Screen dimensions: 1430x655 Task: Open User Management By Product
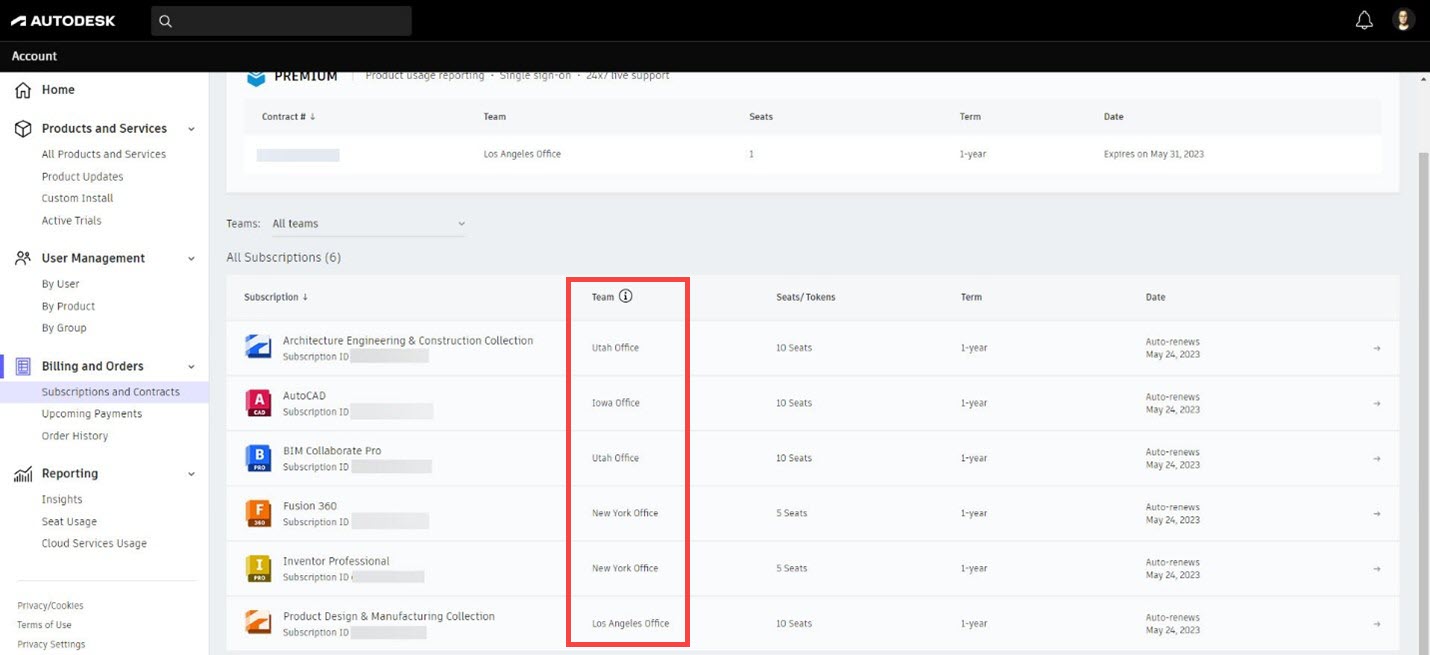tap(69, 306)
